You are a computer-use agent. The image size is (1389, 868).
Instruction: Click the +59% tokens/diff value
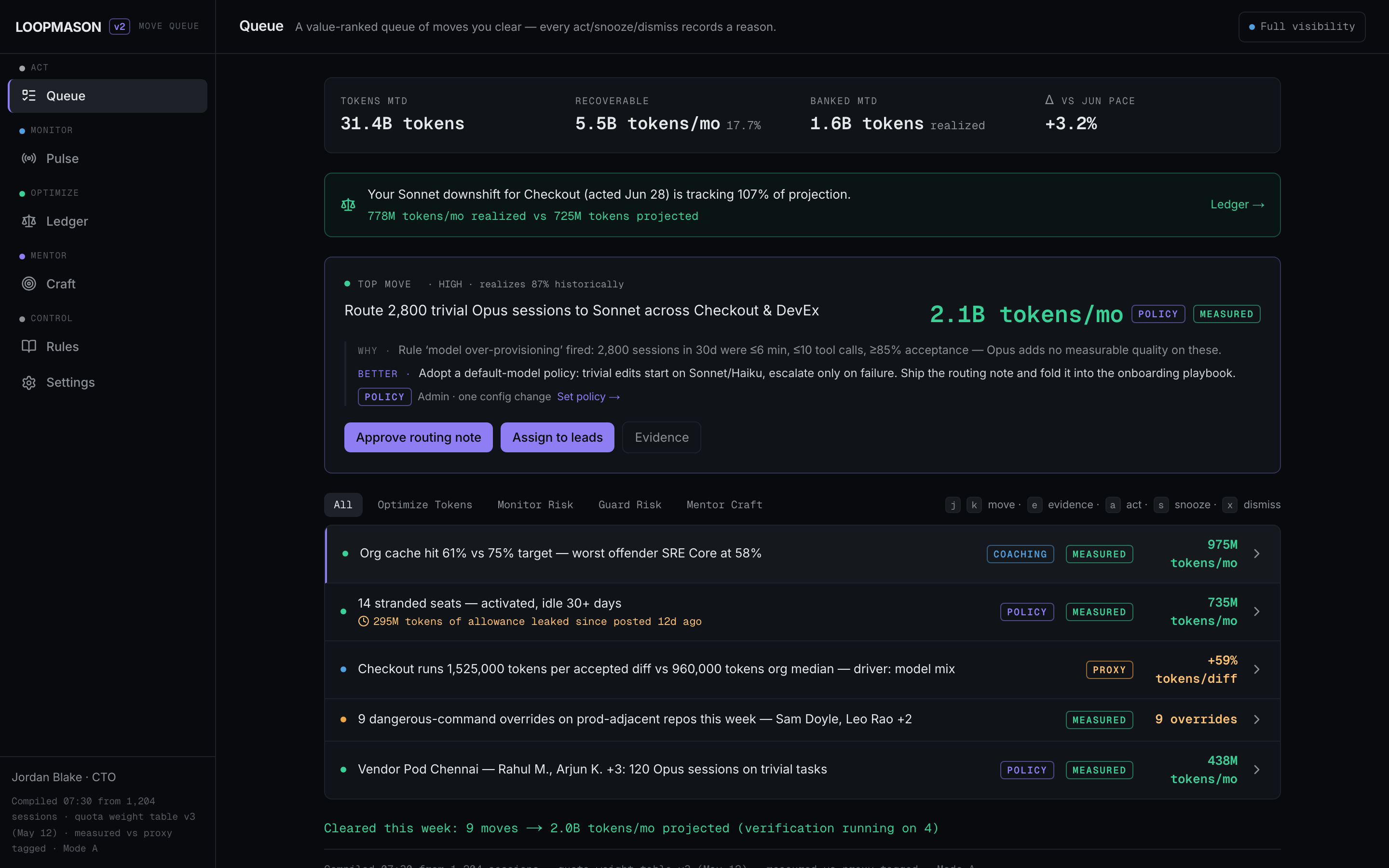click(x=1196, y=669)
